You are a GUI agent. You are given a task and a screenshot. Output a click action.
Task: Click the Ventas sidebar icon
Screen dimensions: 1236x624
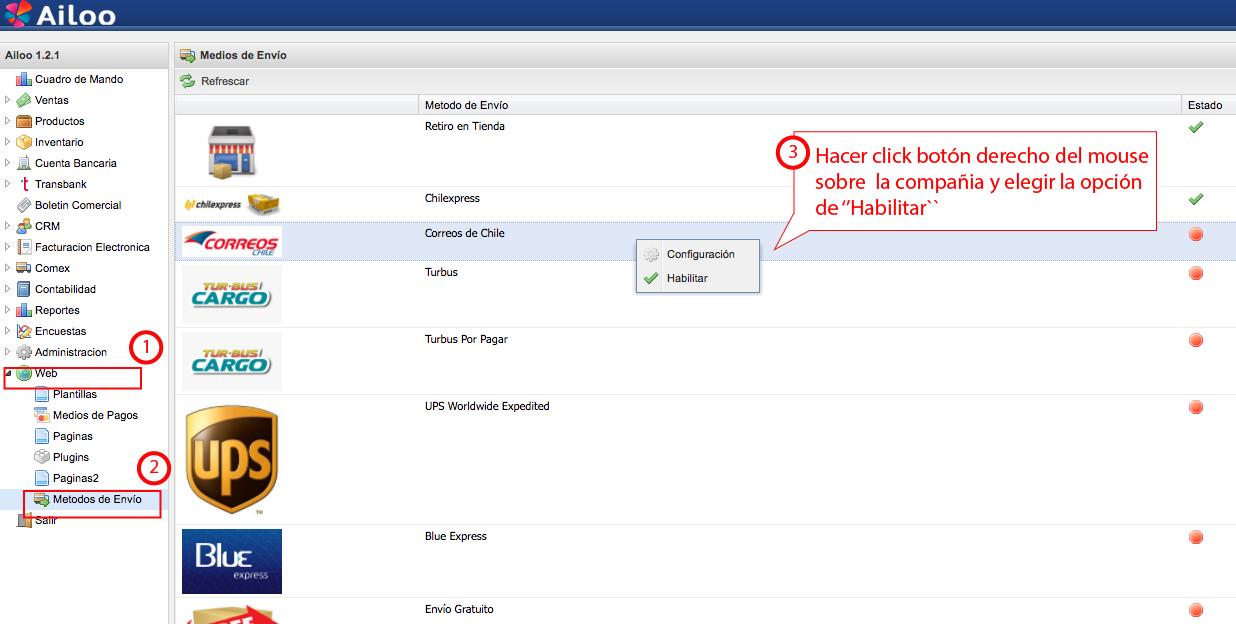click(x=24, y=100)
